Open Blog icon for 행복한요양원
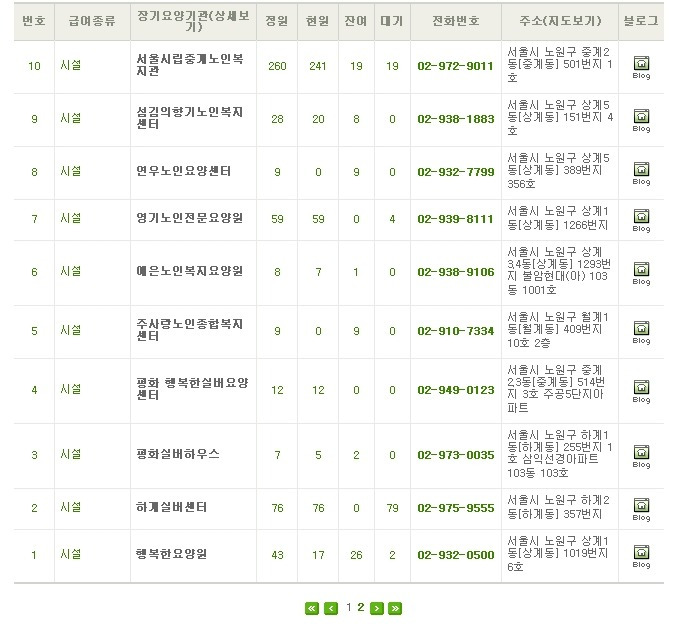This screenshot has height=630, width=679. tap(641, 556)
